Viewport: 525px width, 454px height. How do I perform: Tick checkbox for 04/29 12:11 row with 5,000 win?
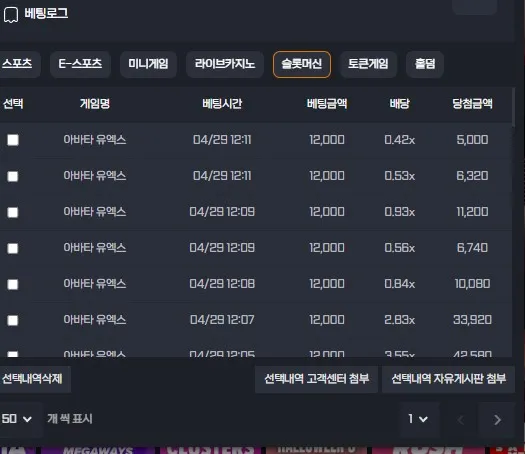tap(13, 140)
